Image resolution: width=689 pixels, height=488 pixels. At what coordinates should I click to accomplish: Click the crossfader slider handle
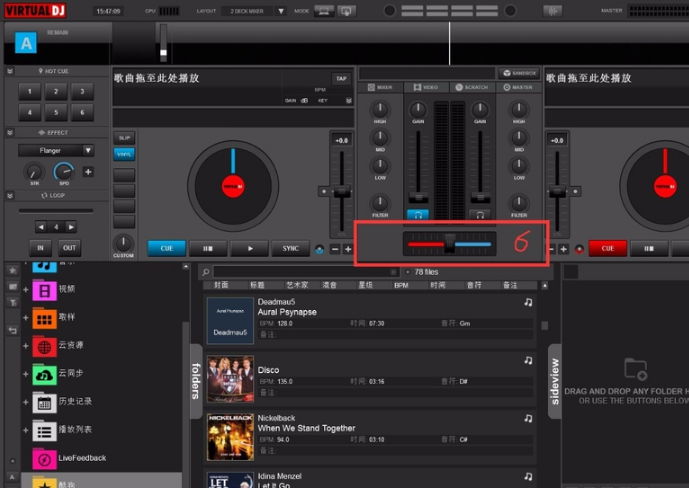tap(450, 243)
